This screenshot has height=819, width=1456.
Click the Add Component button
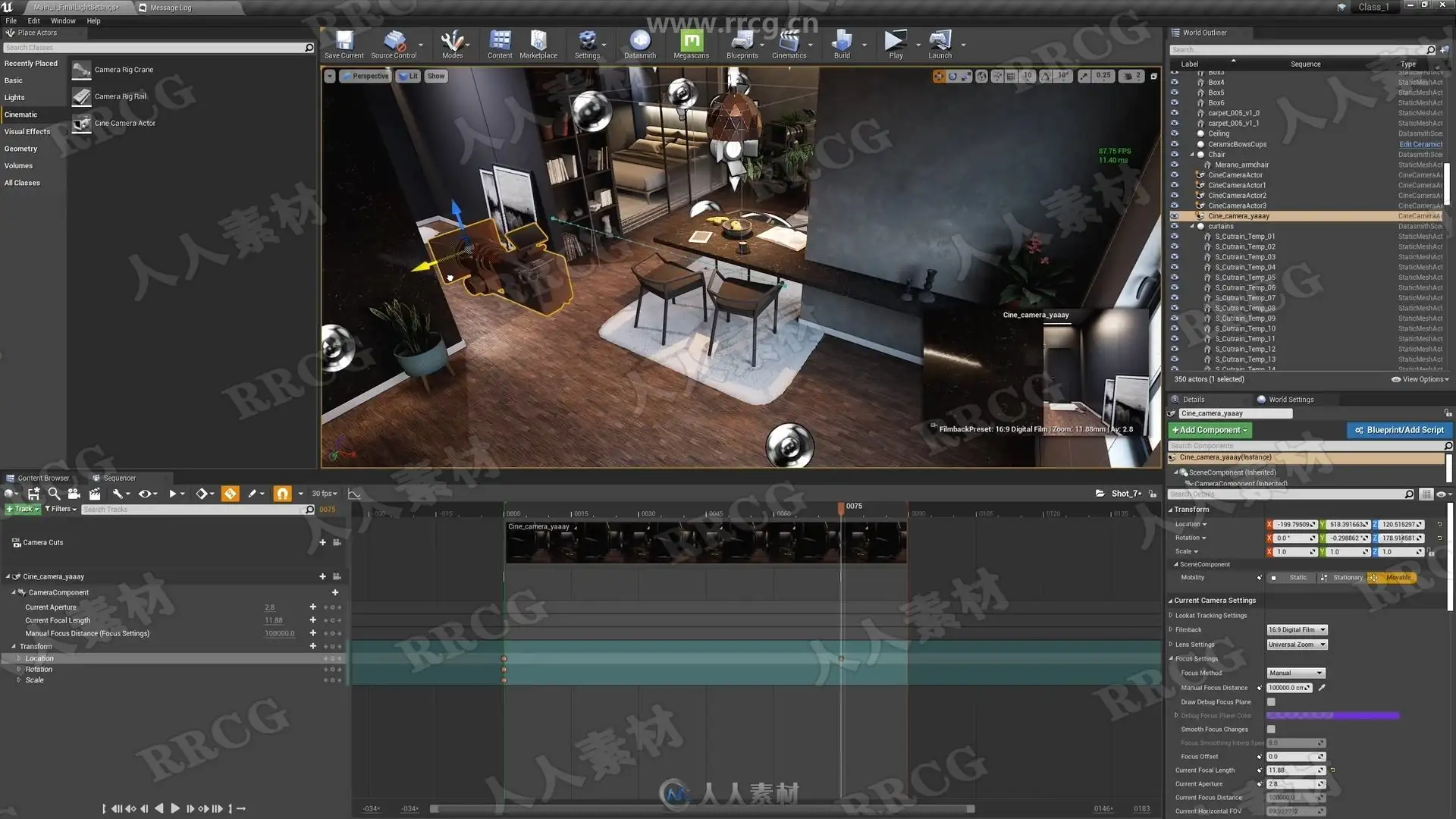(x=1209, y=430)
